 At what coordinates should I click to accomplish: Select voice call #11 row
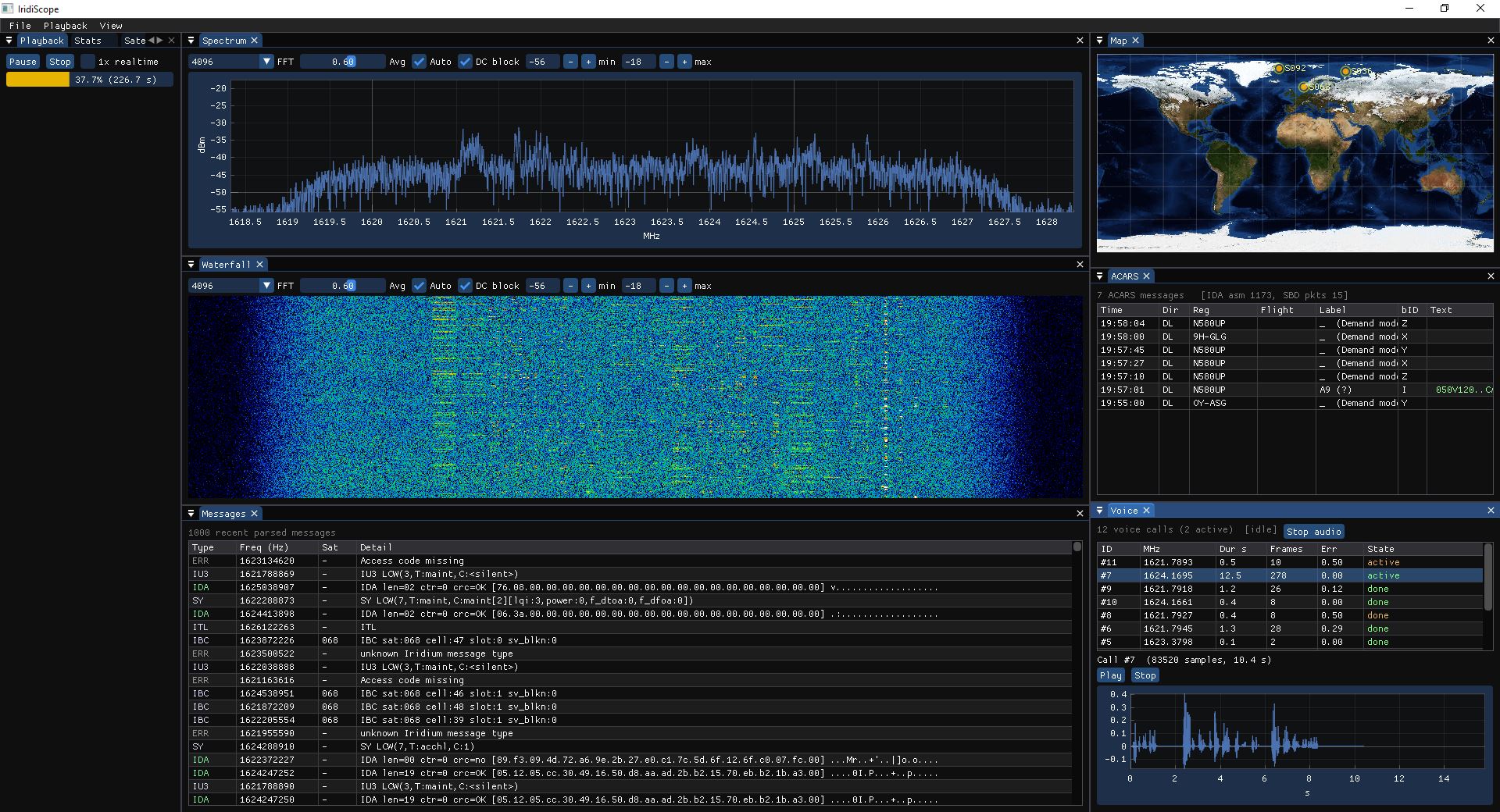pyautogui.click(x=1289, y=562)
